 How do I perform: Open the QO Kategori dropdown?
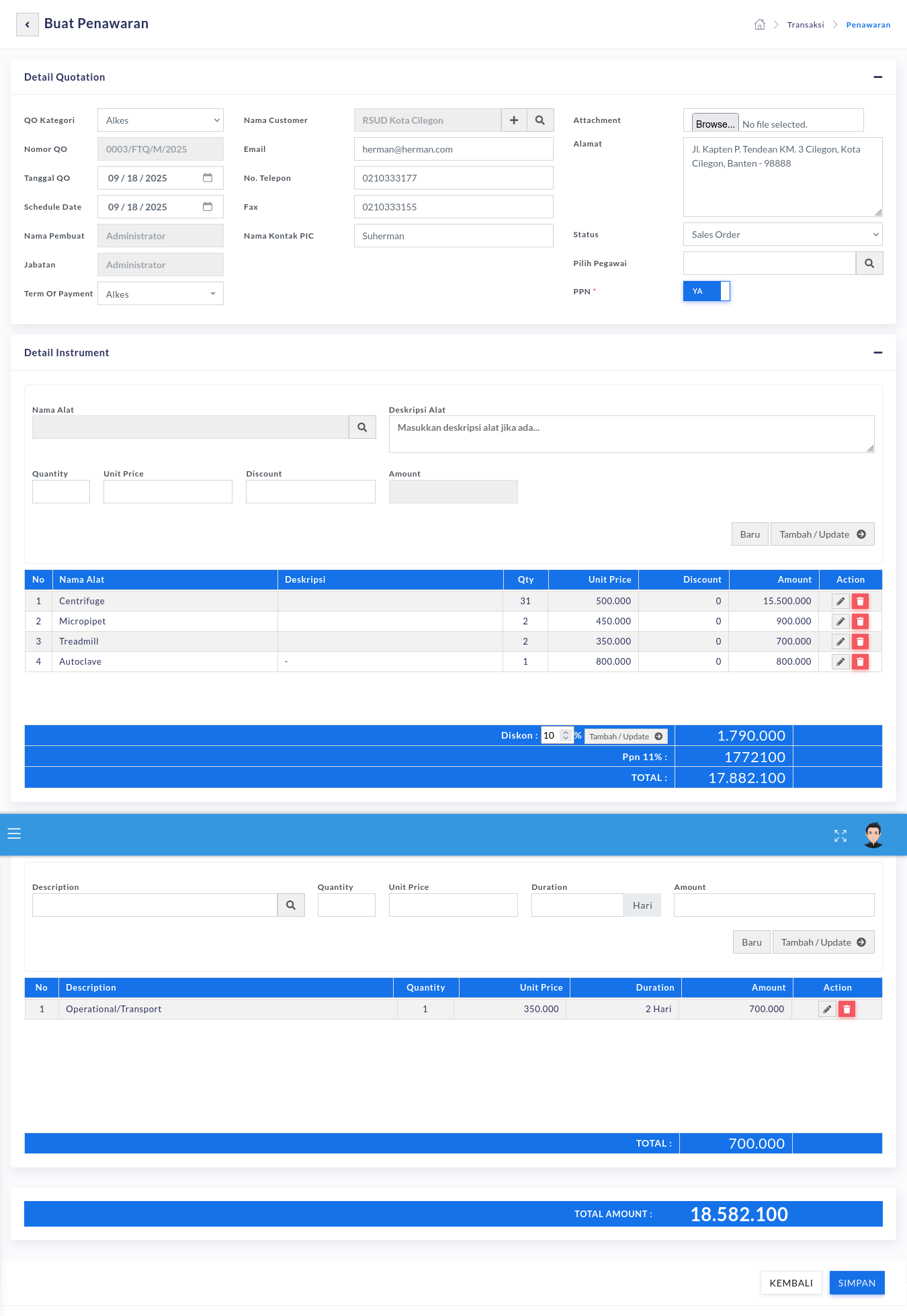(x=161, y=120)
